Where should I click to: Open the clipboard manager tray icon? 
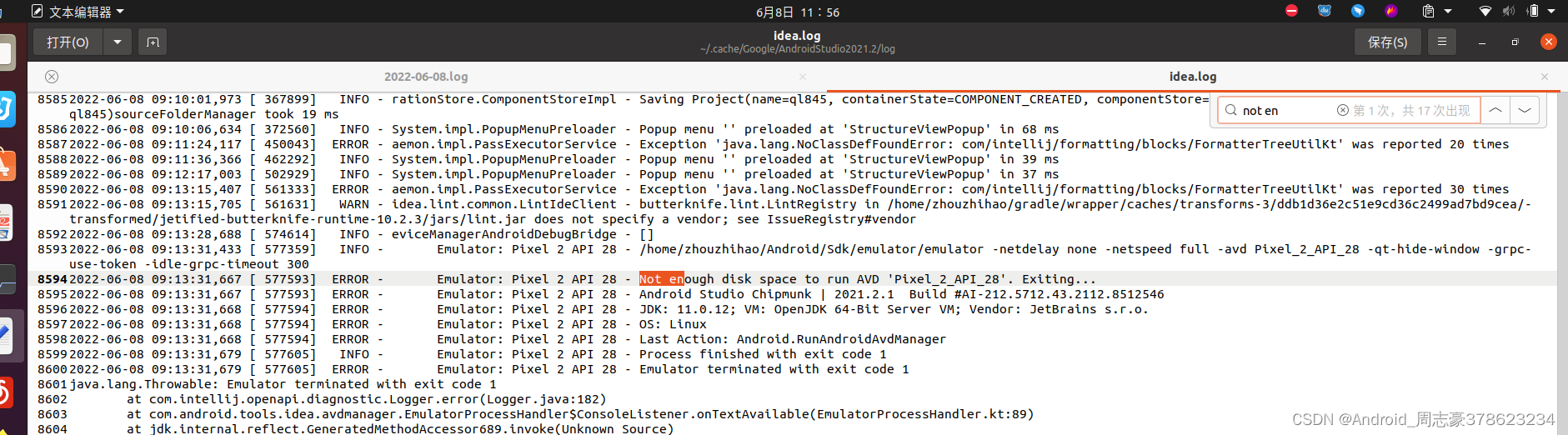coord(1428,11)
